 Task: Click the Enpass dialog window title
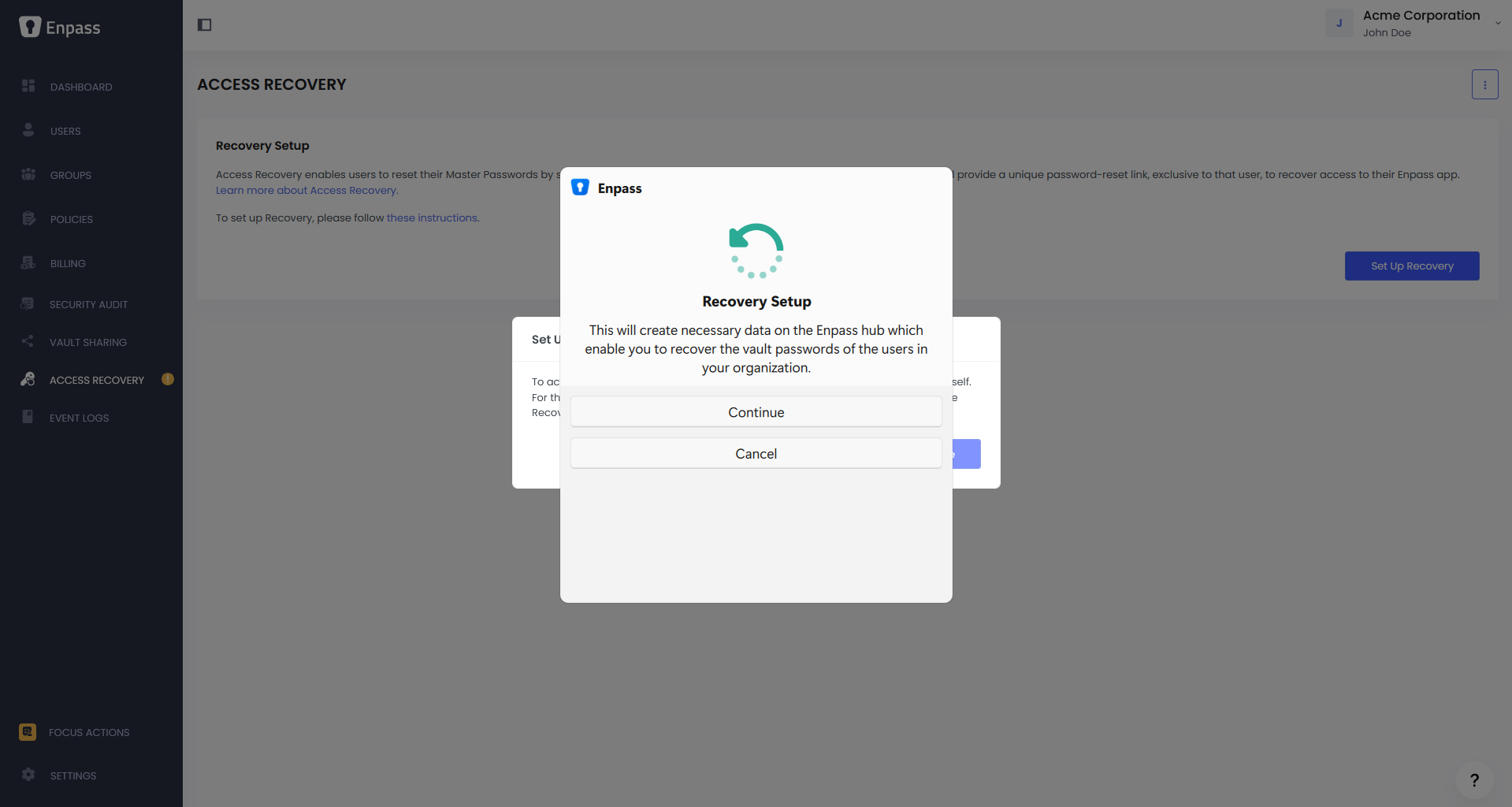619,188
